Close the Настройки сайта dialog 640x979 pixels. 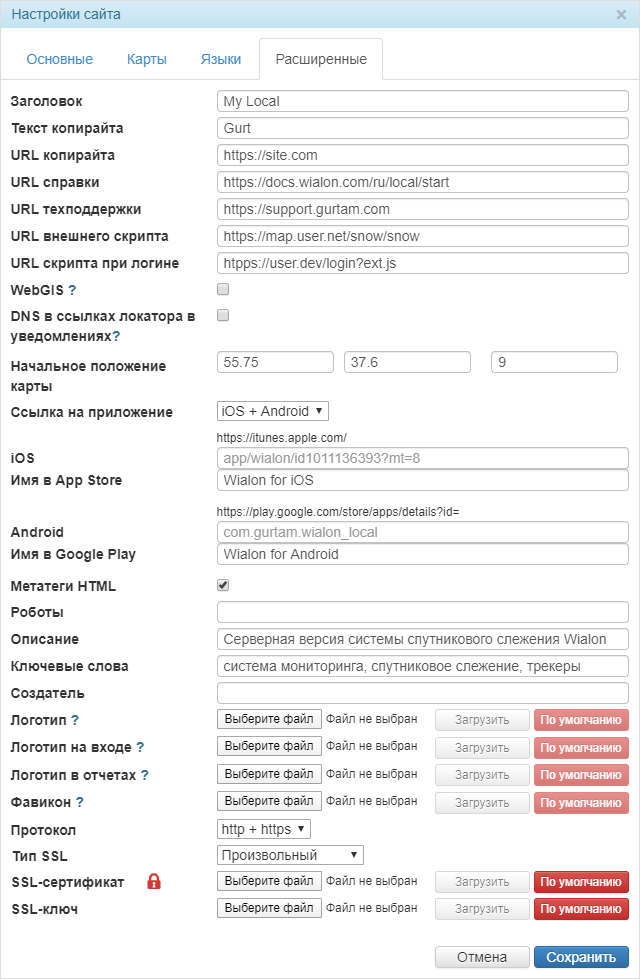point(621,15)
